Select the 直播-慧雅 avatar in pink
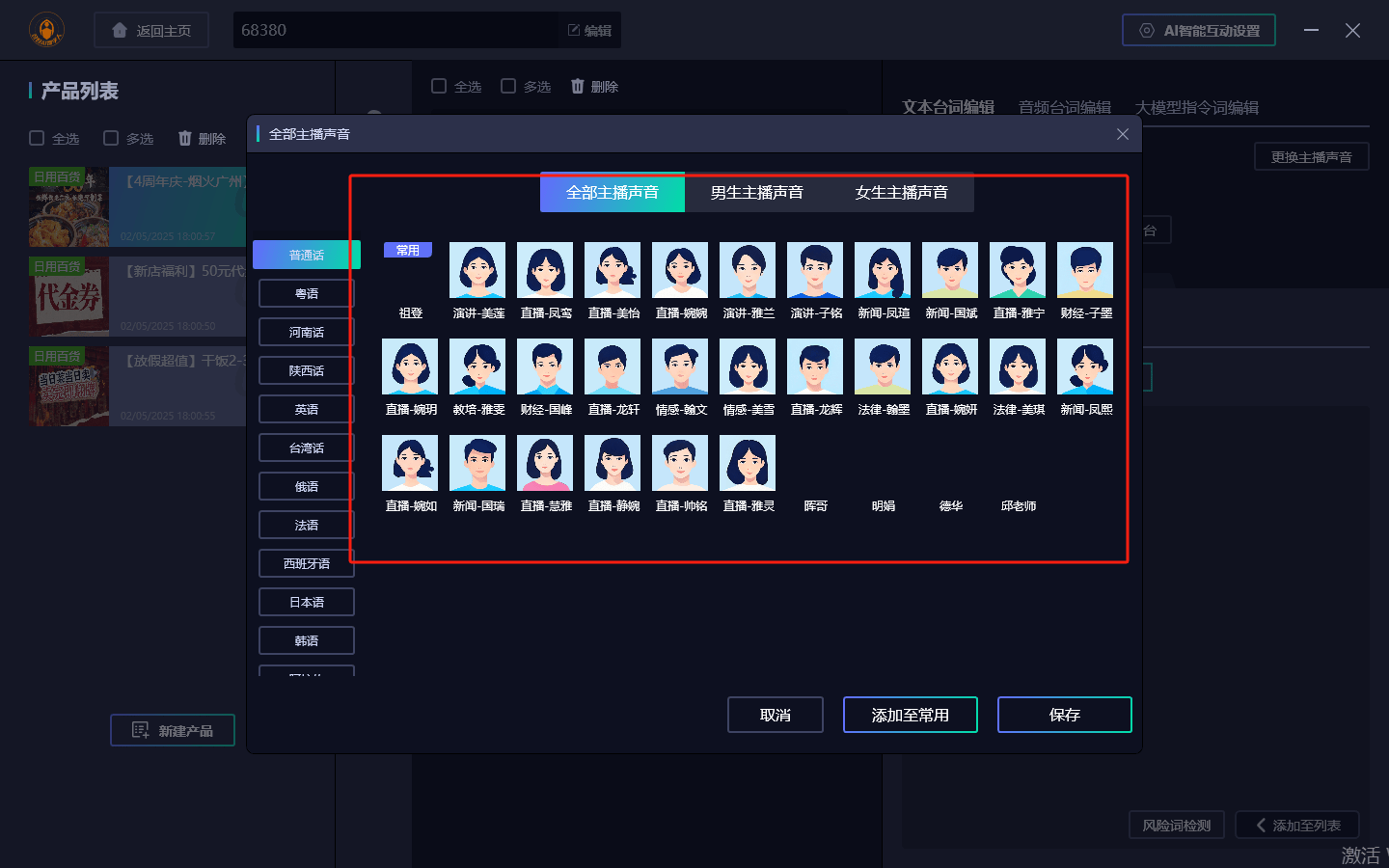Screen dimensions: 1389x868 (545, 463)
